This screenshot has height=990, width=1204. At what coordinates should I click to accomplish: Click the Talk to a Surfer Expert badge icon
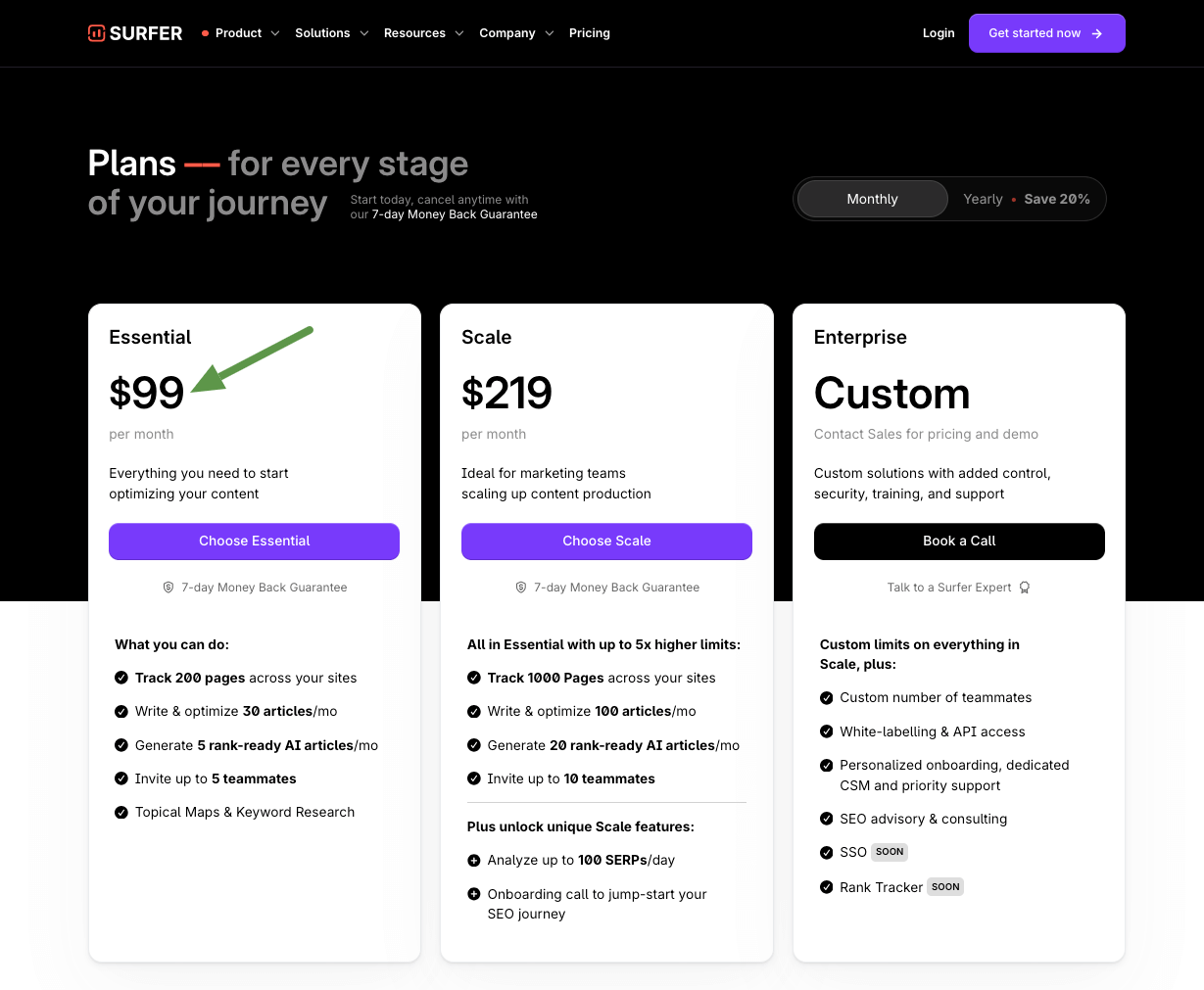(x=1025, y=588)
